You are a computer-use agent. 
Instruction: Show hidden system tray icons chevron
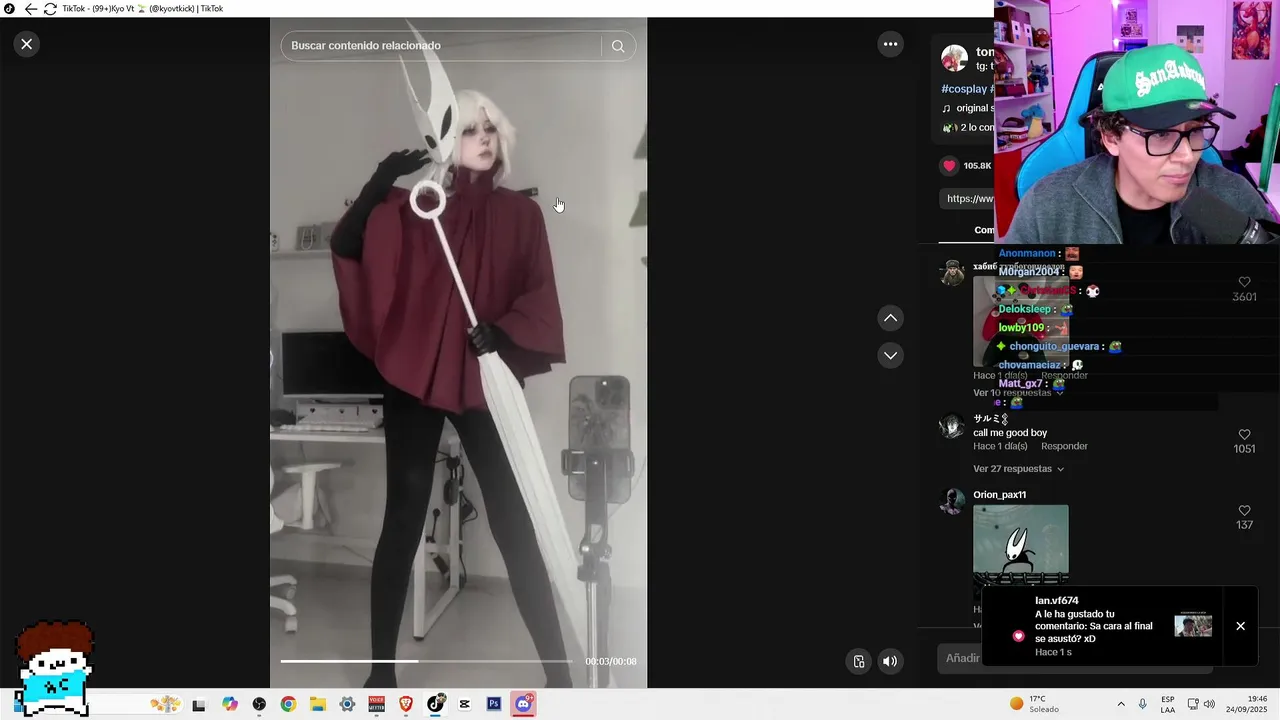(1121, 704)
